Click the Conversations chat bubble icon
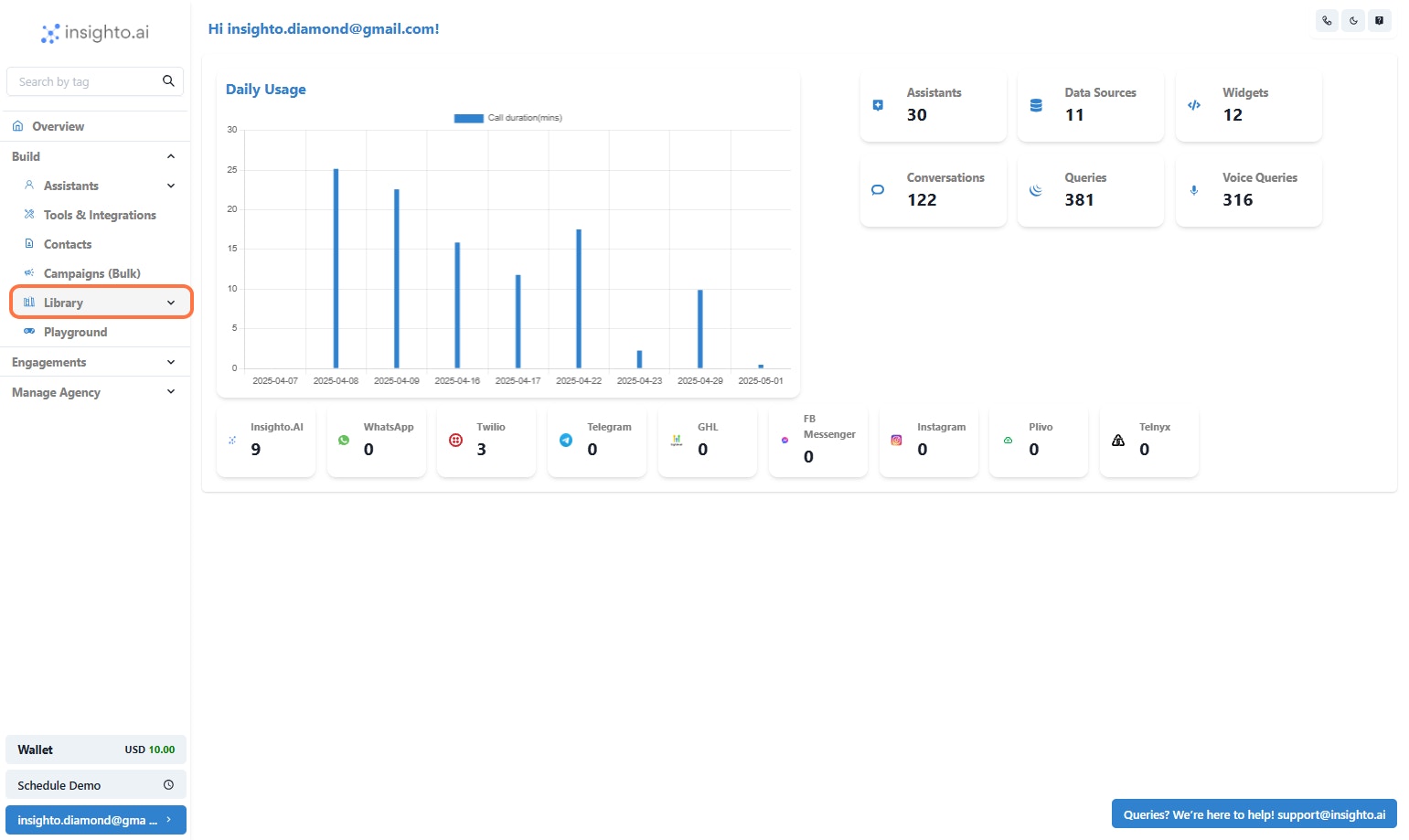 click(x=878, y=190)
